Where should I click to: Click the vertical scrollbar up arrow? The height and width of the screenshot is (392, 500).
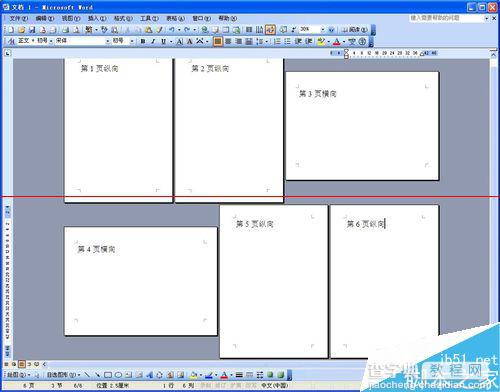[493, 53]
